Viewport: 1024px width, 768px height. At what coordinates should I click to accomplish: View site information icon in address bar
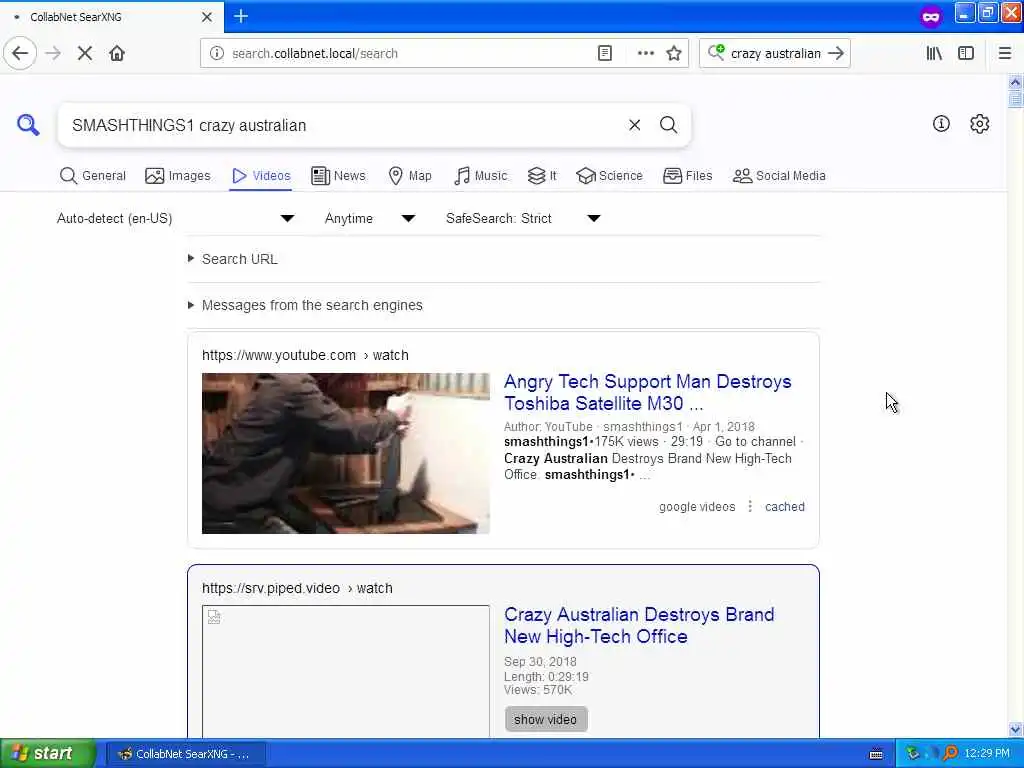[x=217, y=54]
